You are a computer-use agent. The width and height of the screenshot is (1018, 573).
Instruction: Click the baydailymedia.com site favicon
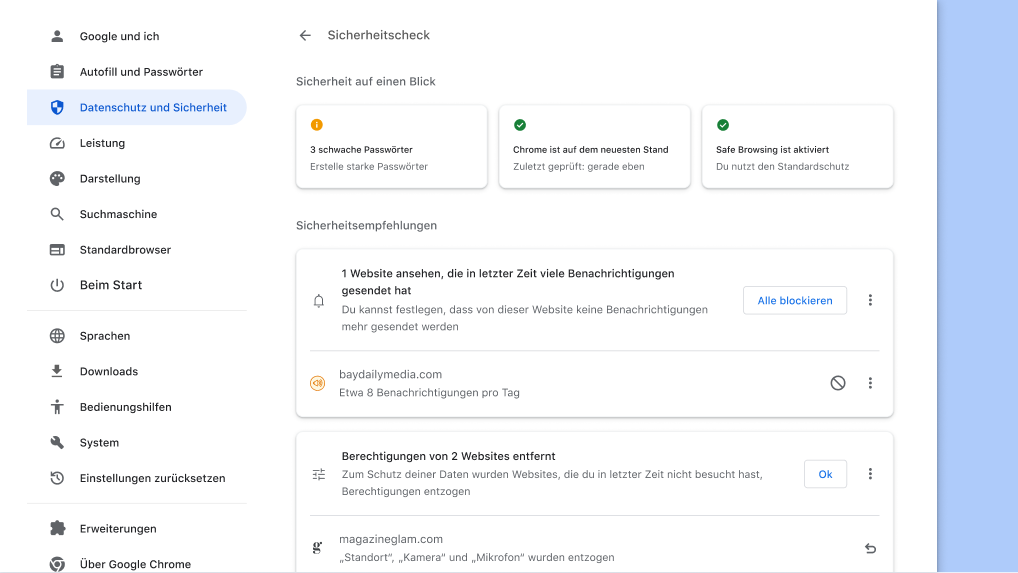point(317,384)
